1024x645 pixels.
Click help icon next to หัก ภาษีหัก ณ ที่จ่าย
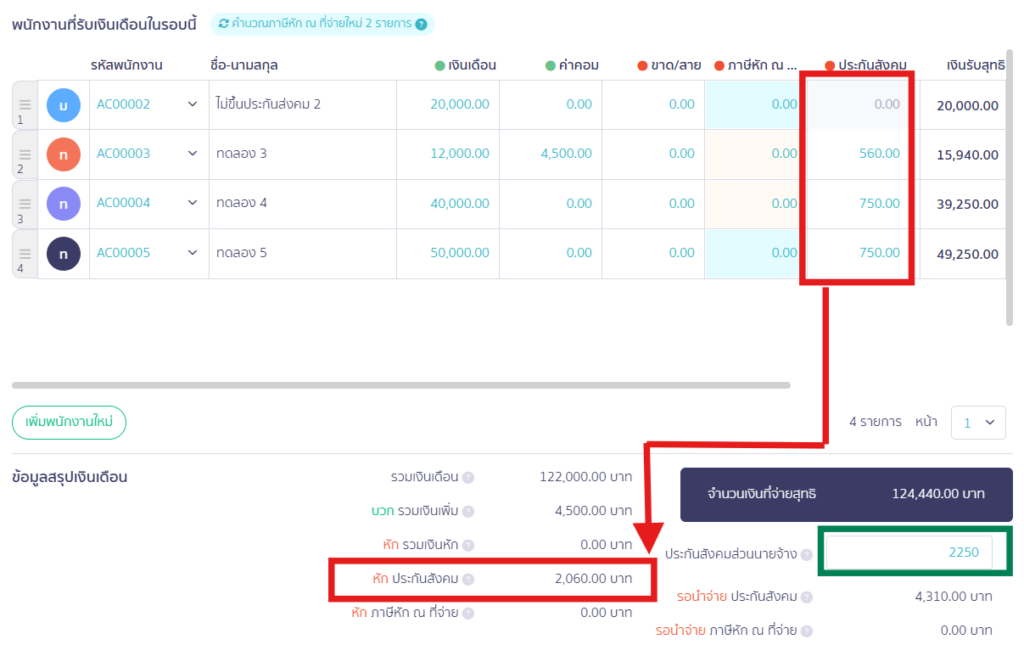coord(468,613)
